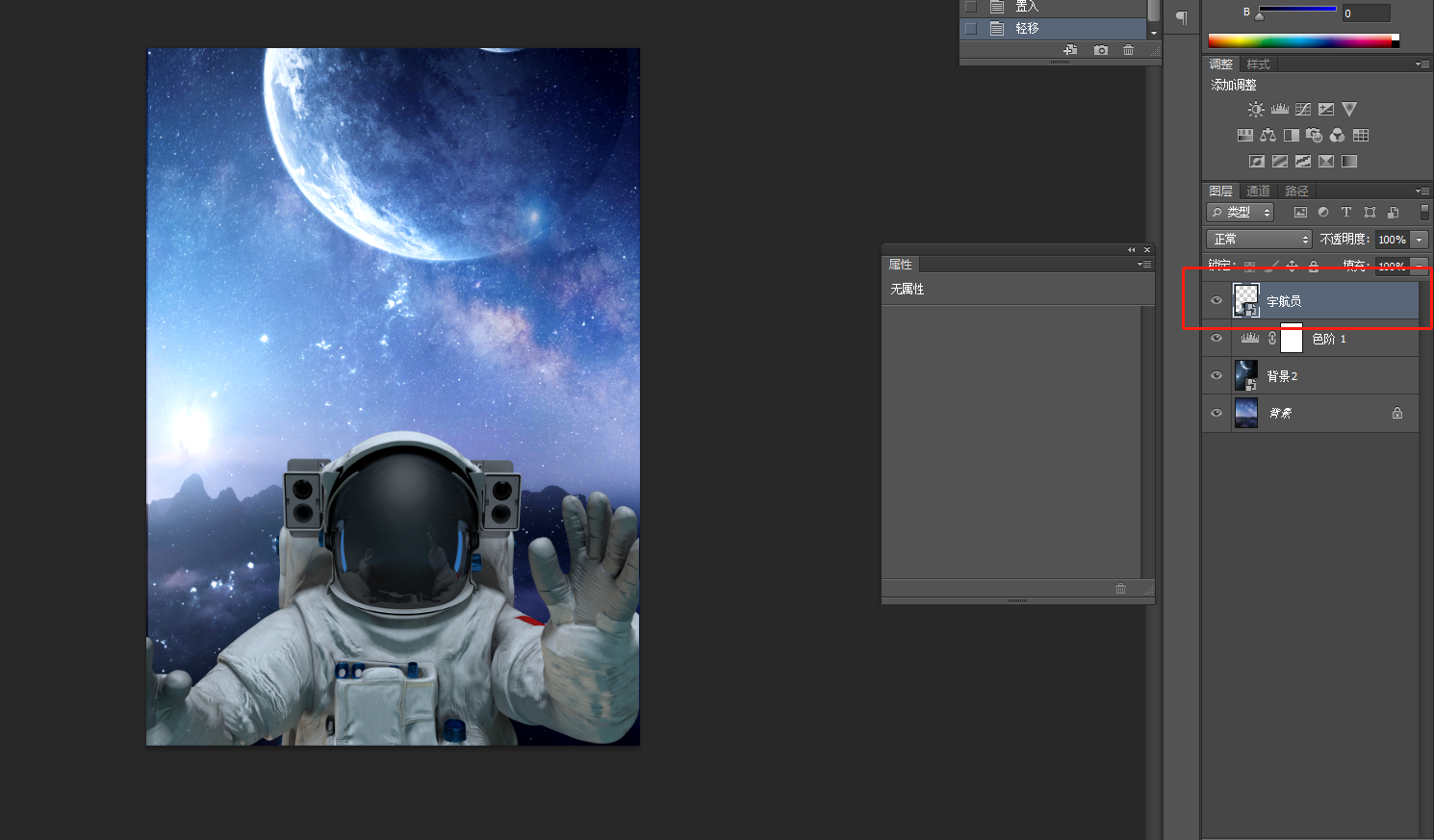The height and width of the screenshot is (840, 1434).
Task: Add an Invert adjustment layer
Action: click(x=1257, y=162)
